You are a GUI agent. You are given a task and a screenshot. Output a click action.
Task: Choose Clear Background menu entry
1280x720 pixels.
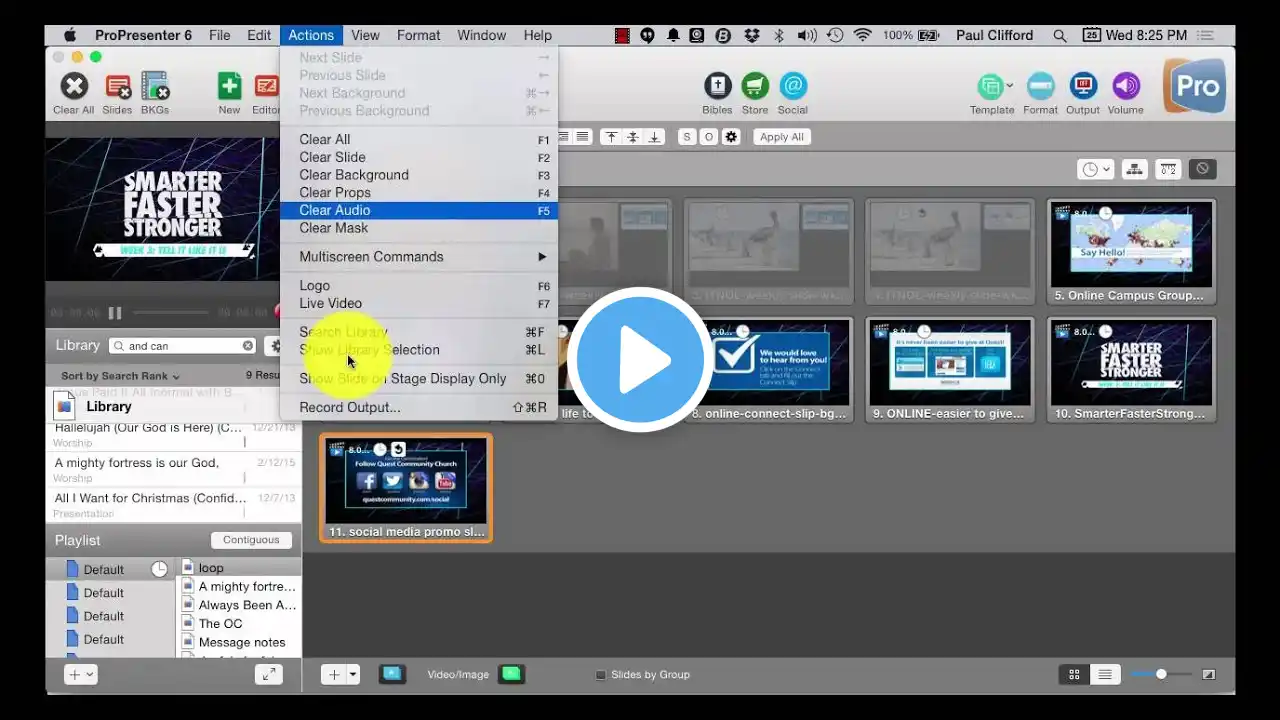419,175
